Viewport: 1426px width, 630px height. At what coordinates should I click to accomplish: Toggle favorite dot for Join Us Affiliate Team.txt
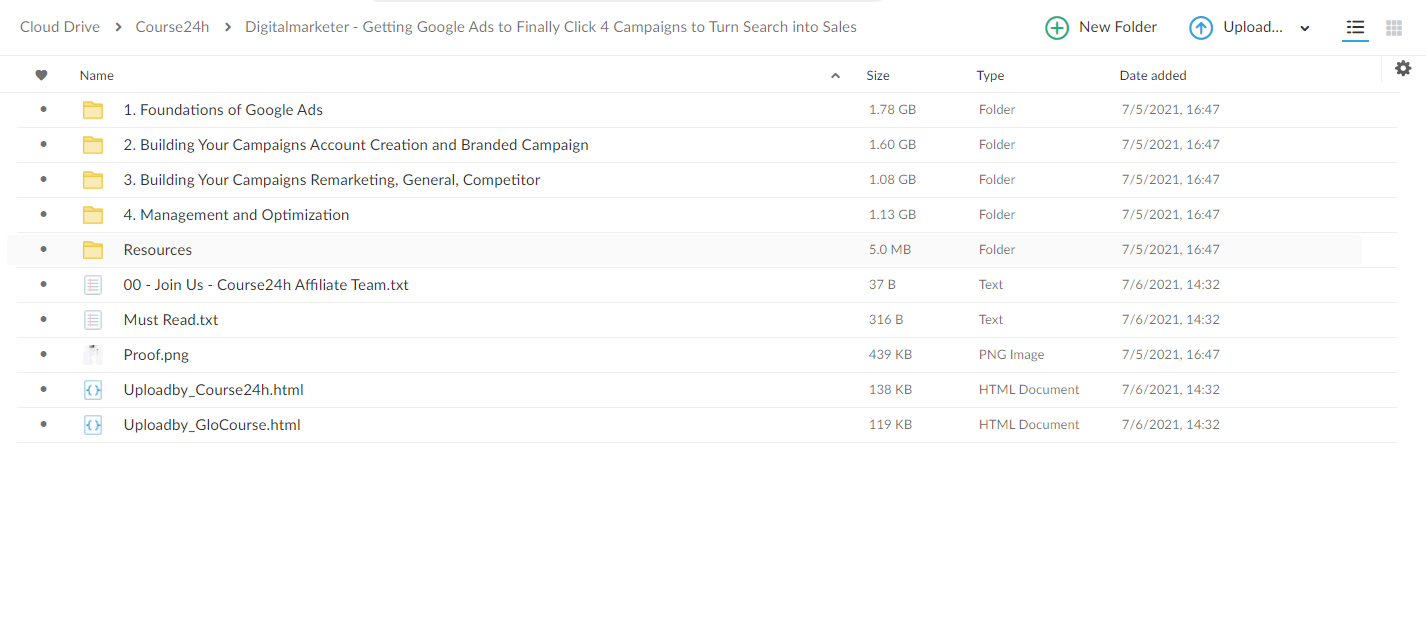coord(43,285)
